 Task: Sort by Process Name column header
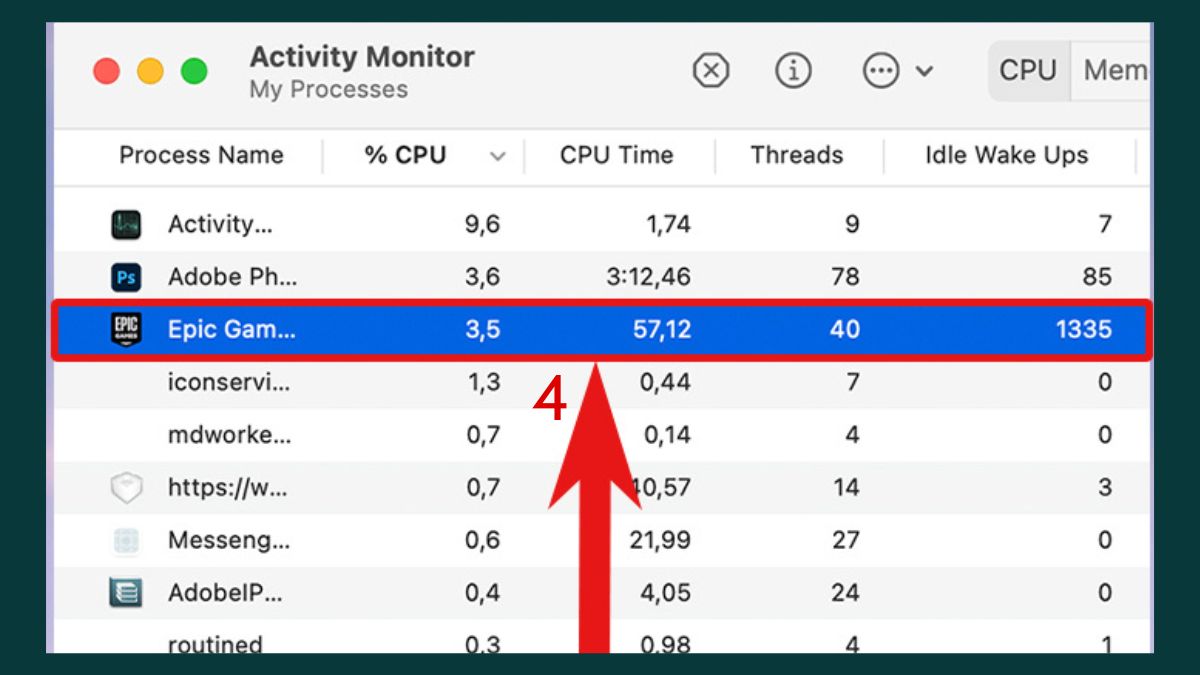201,155
